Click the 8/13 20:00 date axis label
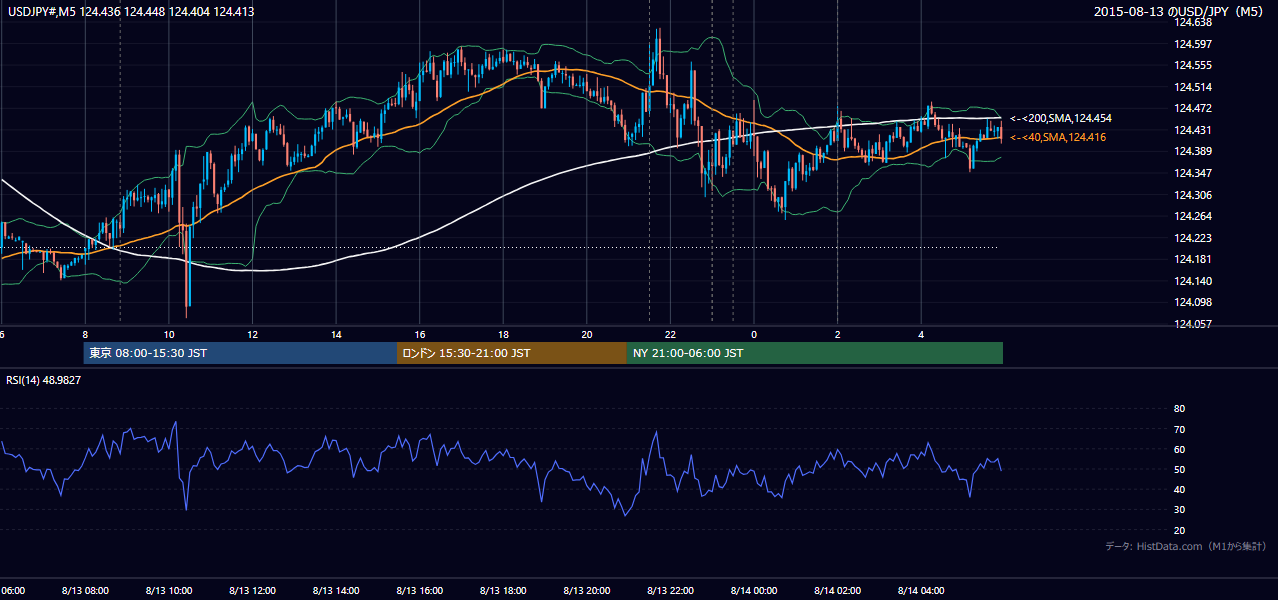The width and height of the screenshot is (1278, 600). [x=587, y=591]
